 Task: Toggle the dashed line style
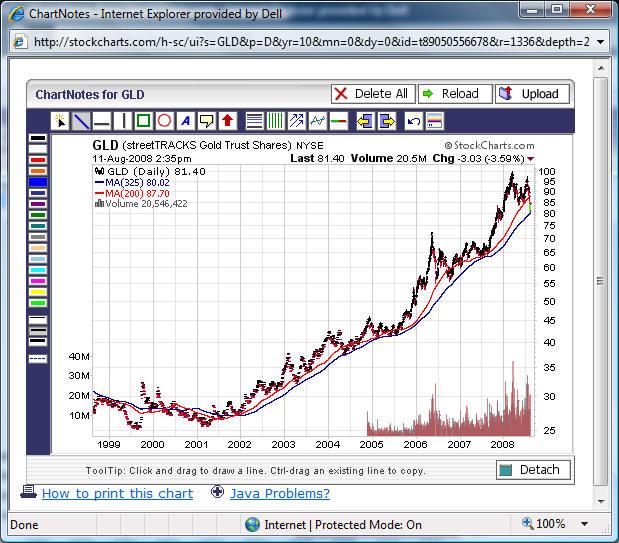tap(38, 357)
